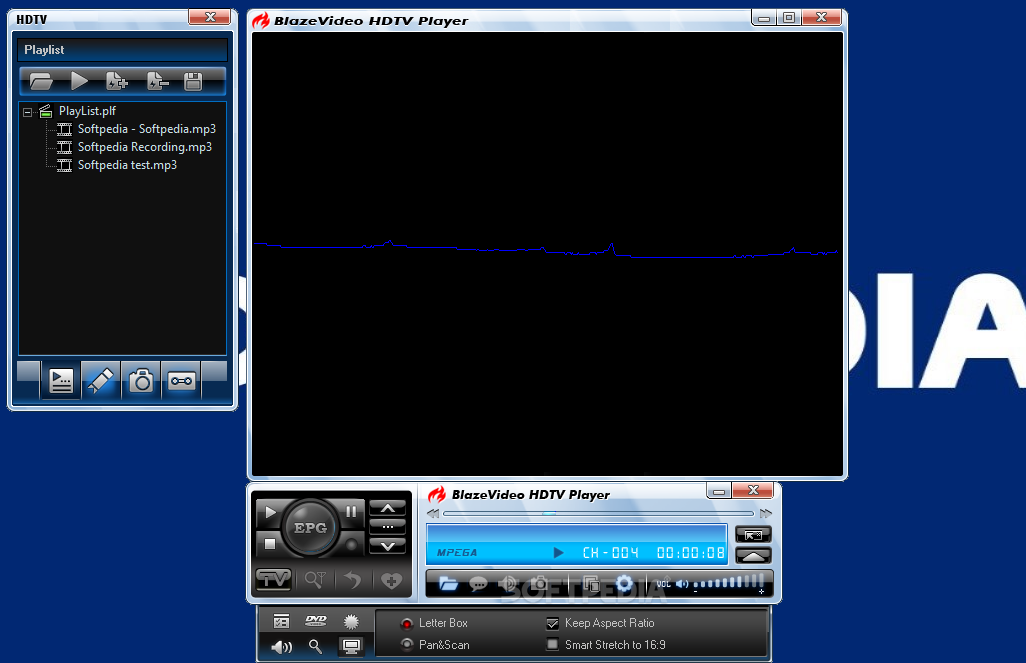Fast forward using the seek bar's right arrows
Image resolution: width=1026 pixels, height=663 pixels.
(x=766, y=514)
